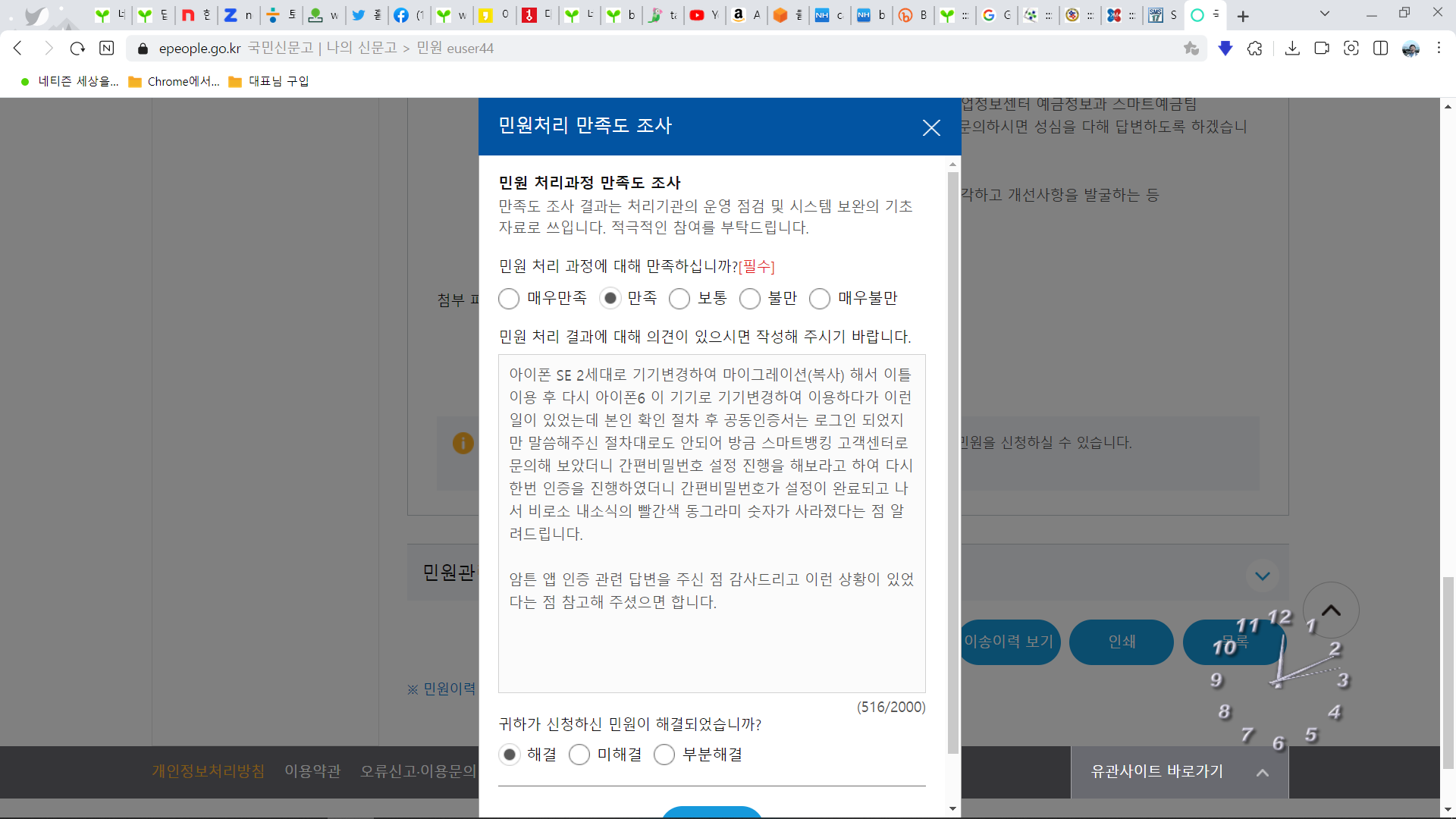Switch to the Amazon tab
Screen dimensions: 1456x819
pos(747,15)
